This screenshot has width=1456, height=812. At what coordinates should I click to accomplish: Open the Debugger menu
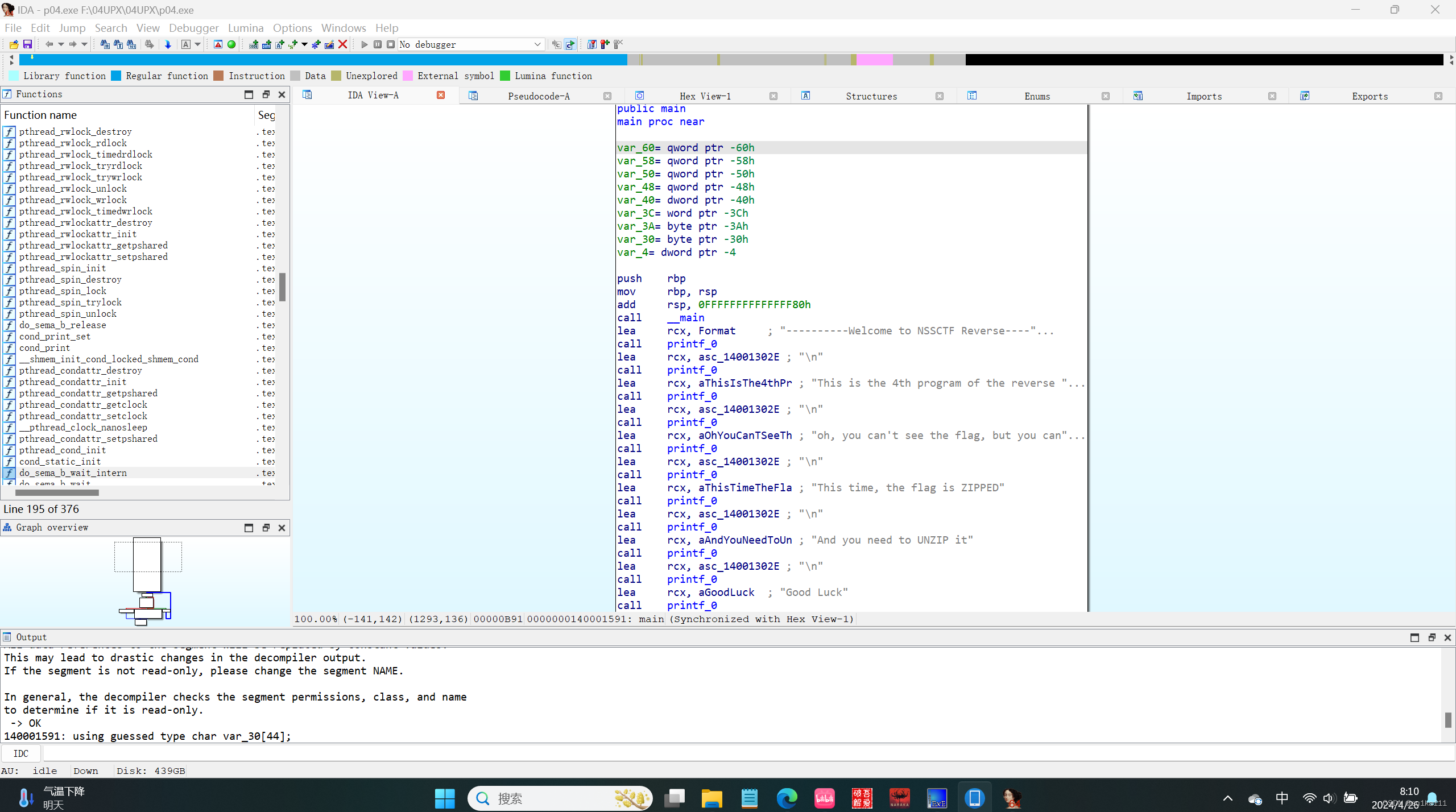[x=193, y=28]
